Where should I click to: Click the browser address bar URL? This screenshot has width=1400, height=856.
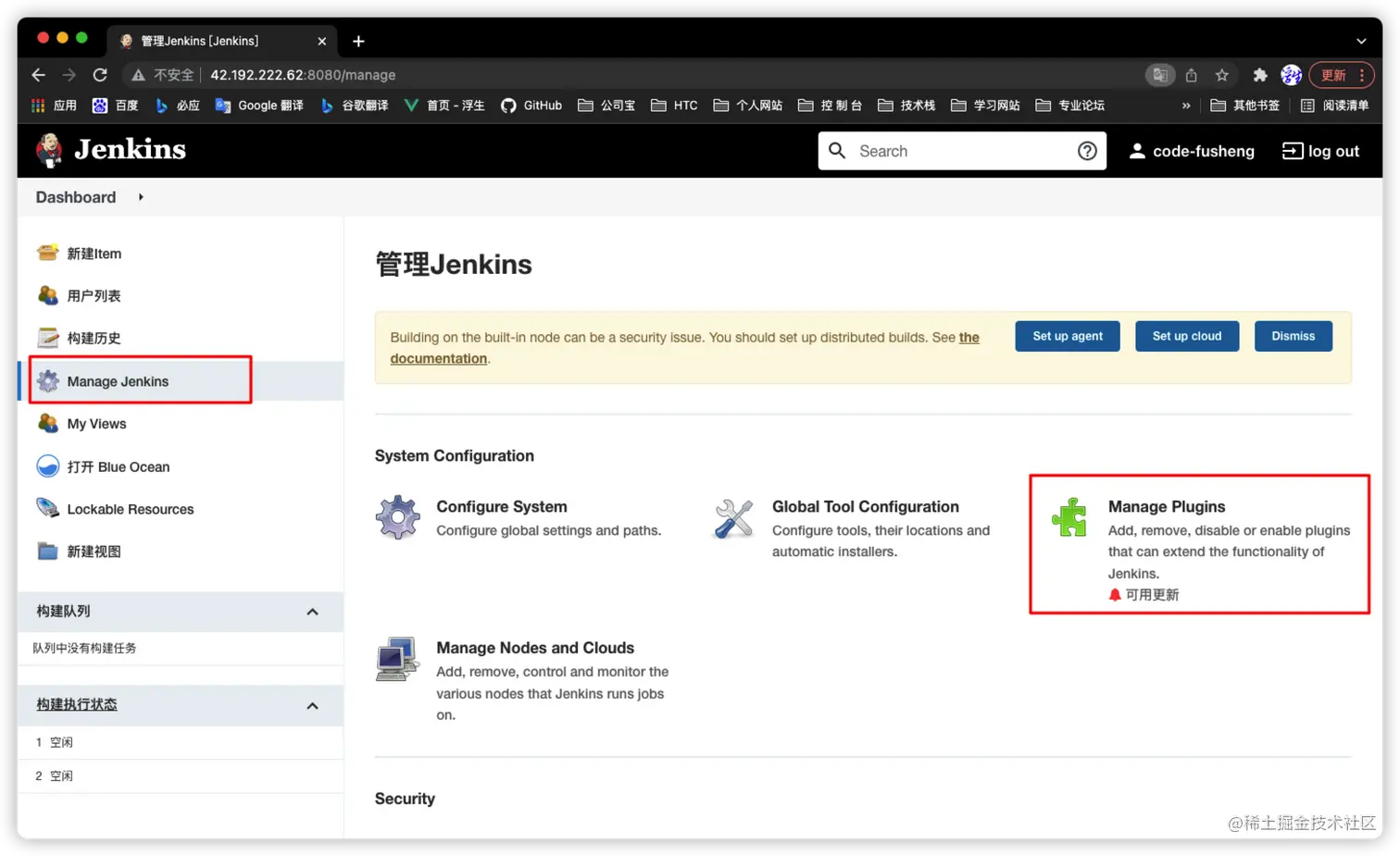(x=303, y=75)
